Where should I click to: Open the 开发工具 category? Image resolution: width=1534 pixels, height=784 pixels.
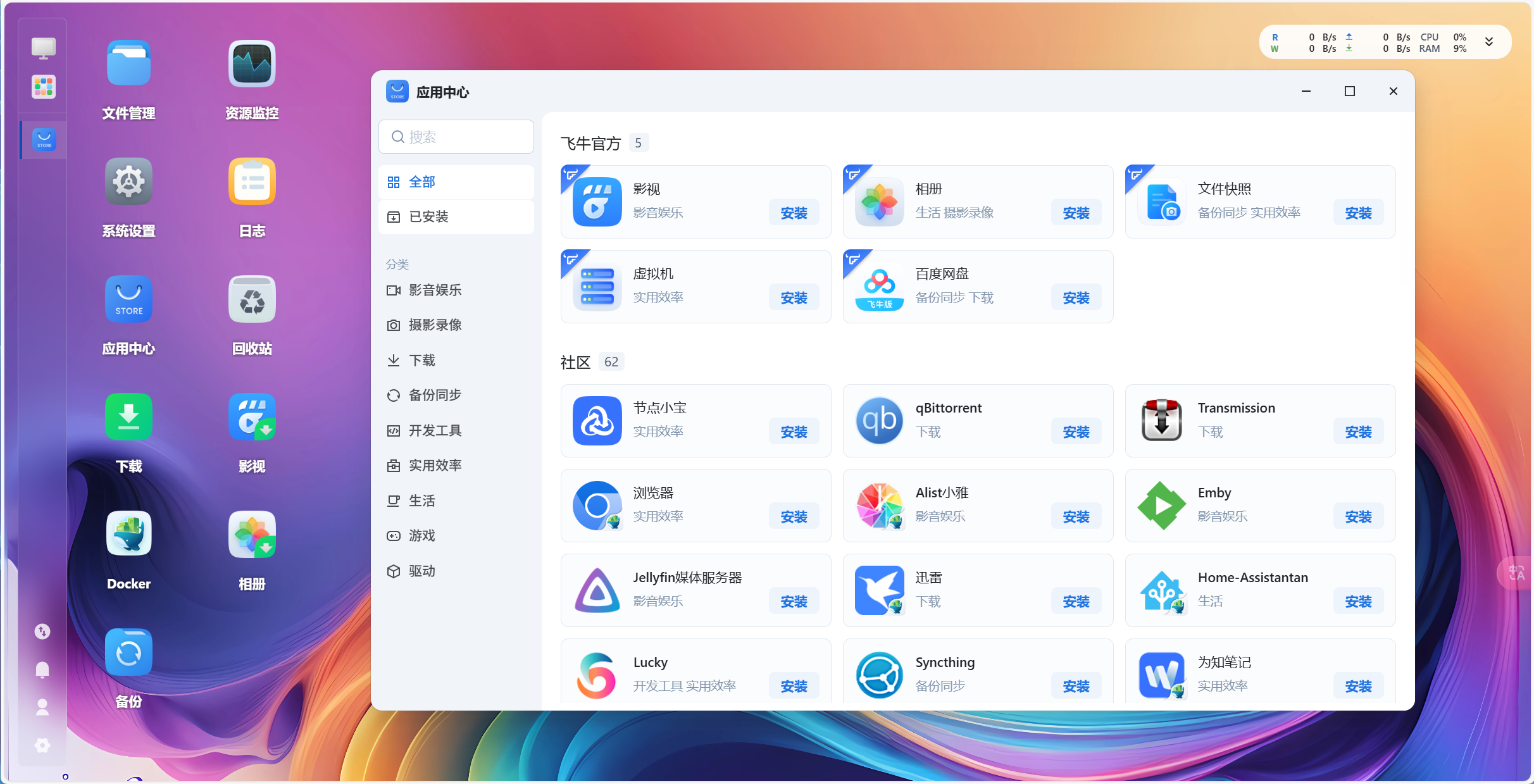pyautogui.click(x=435, y=431)
